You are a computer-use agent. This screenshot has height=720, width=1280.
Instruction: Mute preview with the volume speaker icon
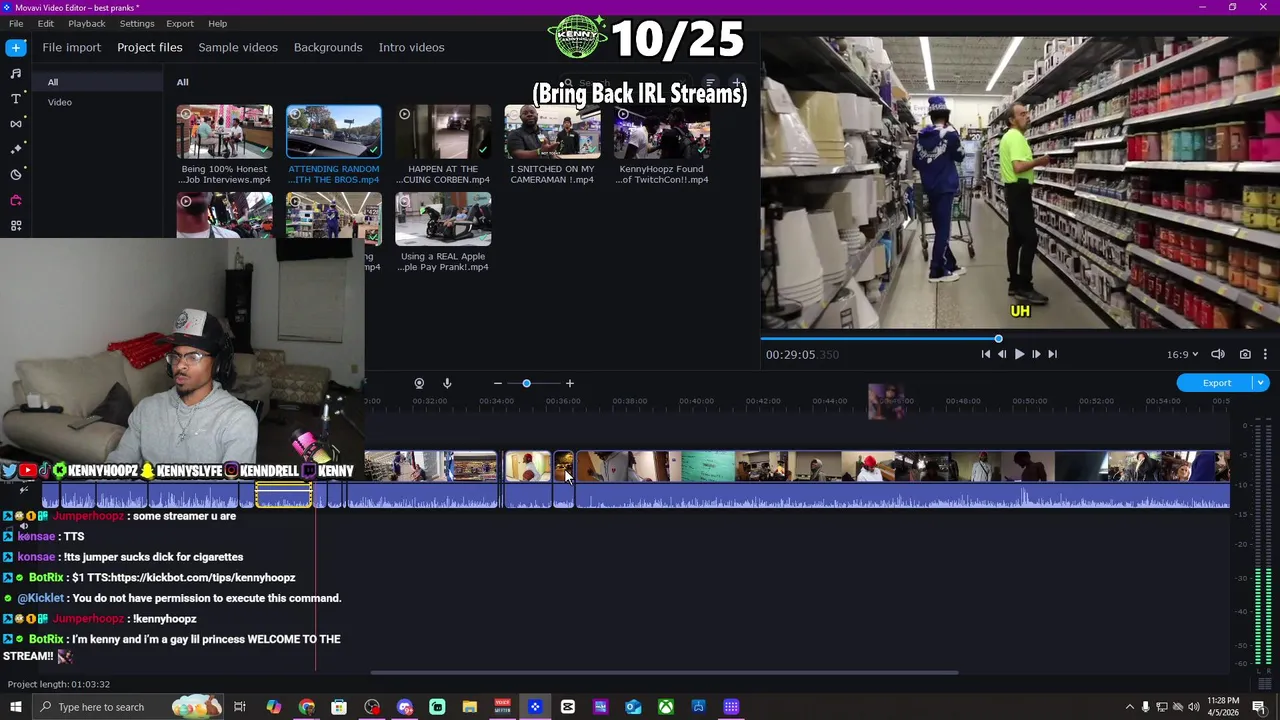(1218, 354)
